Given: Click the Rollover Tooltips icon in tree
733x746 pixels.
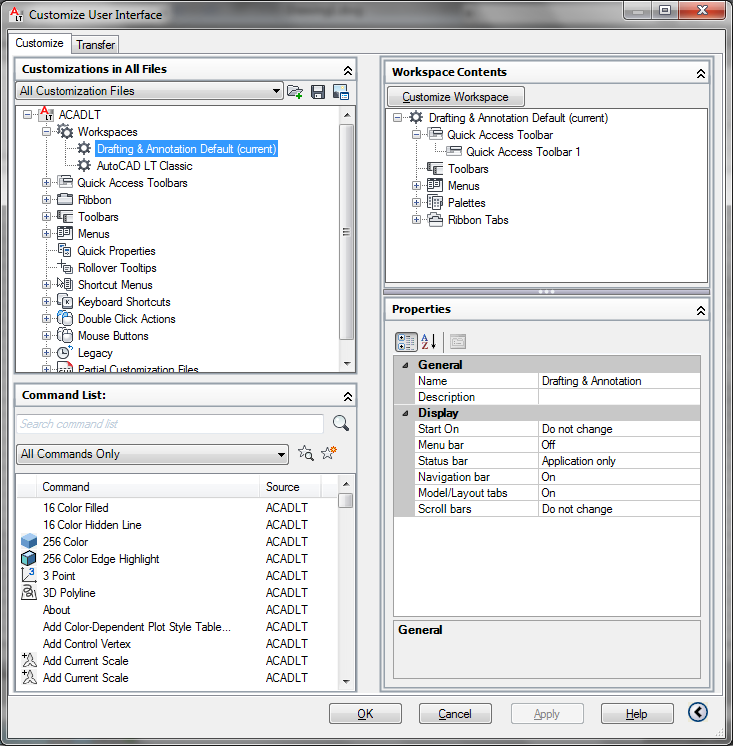Looking at the screenshot, I should 65,267.
